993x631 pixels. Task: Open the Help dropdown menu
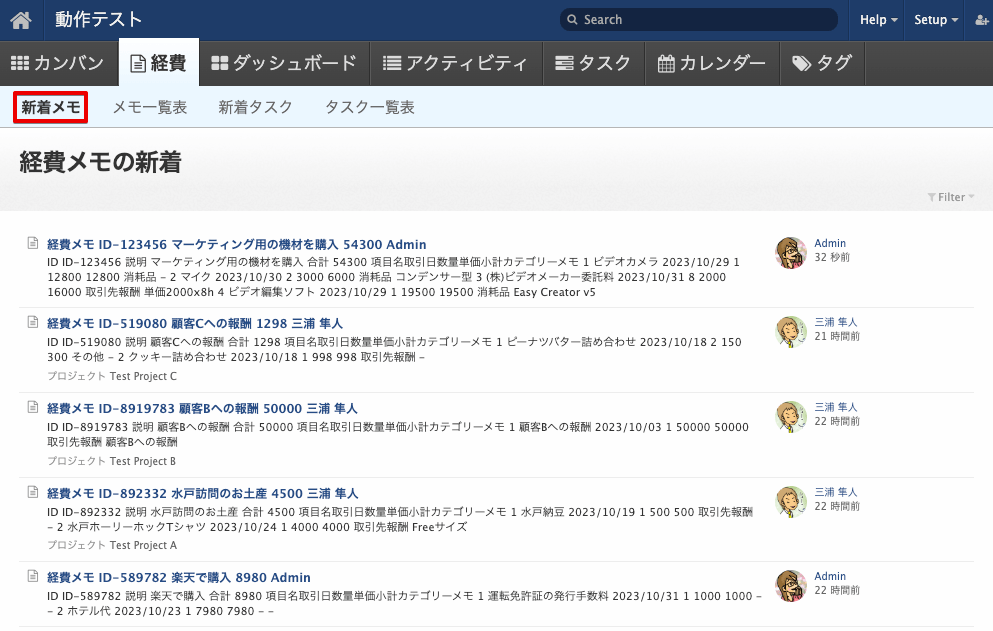(x=878, y=20)
